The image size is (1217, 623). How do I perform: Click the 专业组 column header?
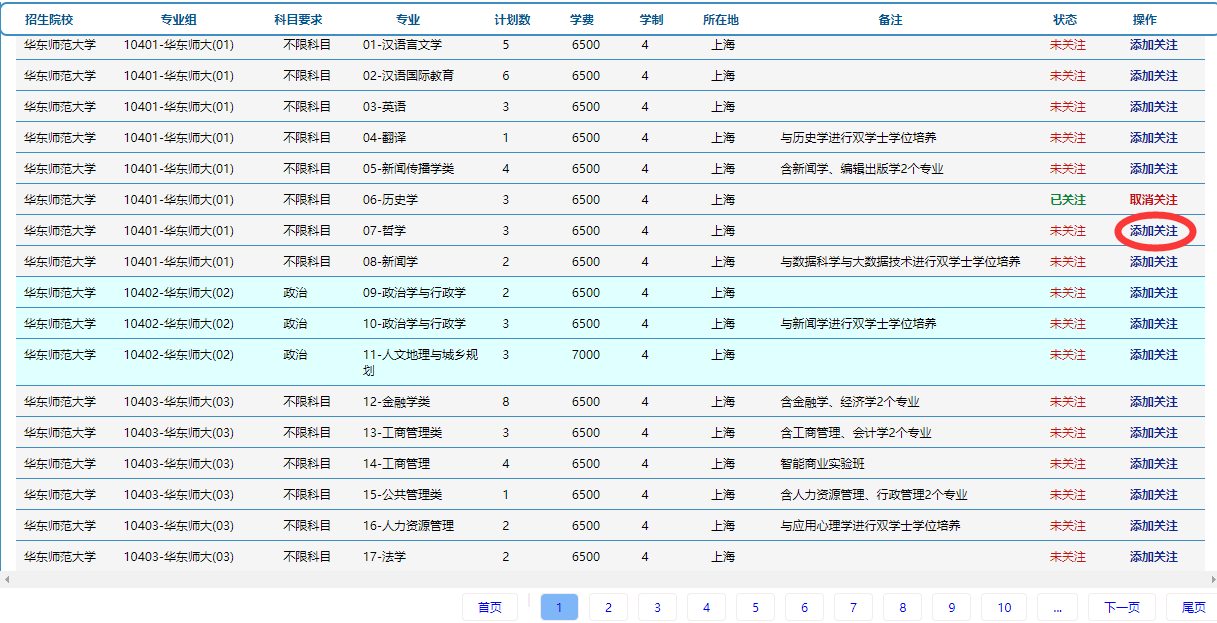click(x=178, y=20)
